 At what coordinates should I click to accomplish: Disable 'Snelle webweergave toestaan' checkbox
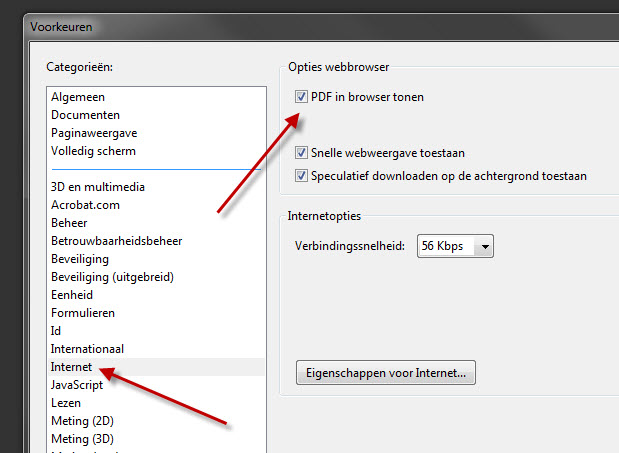[301, 153]
